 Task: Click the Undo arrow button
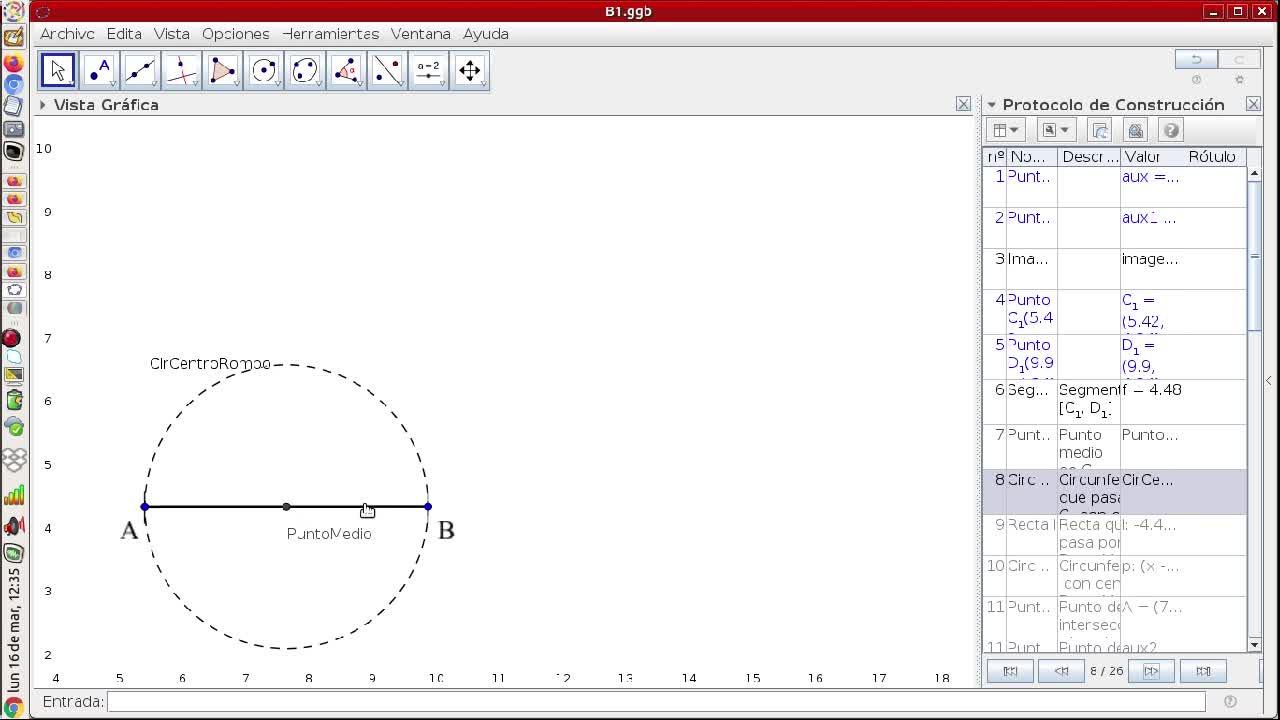[x=1196, y=59]
